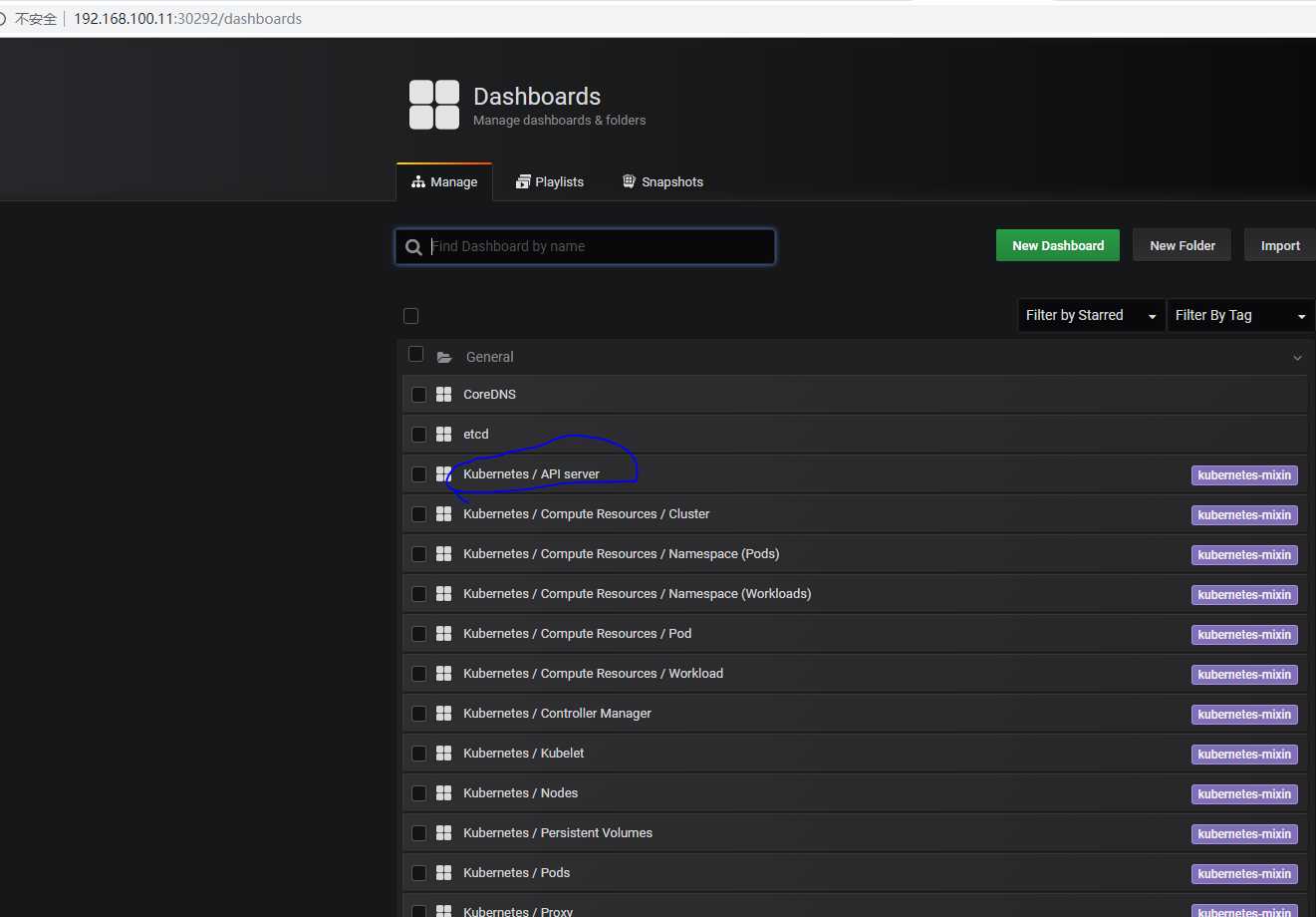This screenshot has height=917, width=1316.
Task: Select the CoreDNS dashboard checkbox
Action: 418,395
